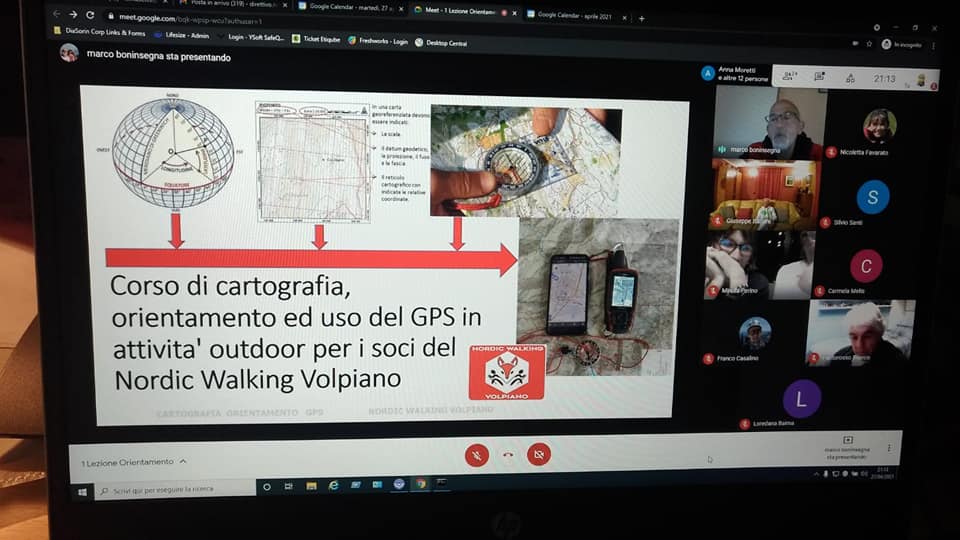Click the meet.google.com address bar
This screenshot has width=960, height=540.
tap(200, 16)
